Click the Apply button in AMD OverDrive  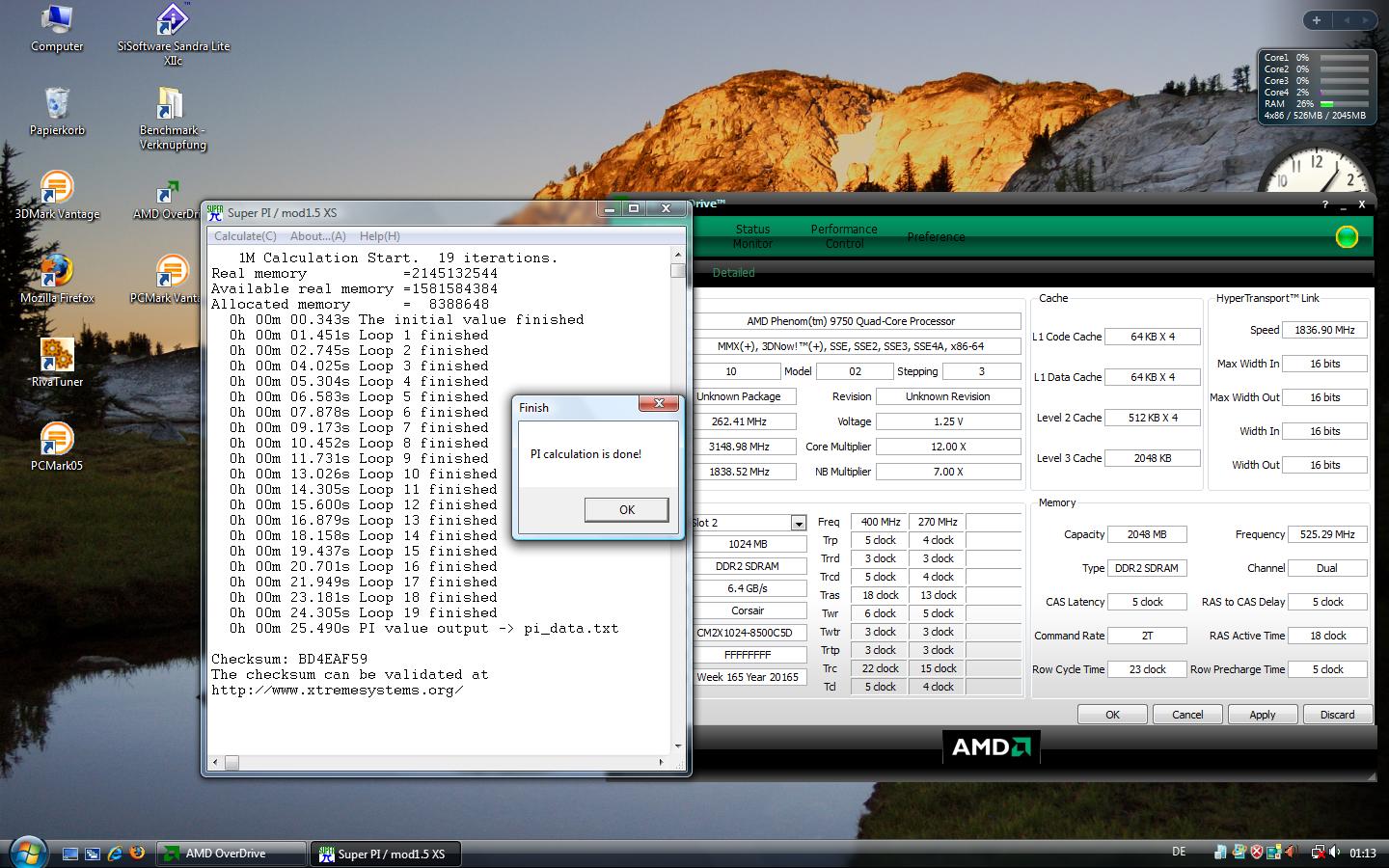click(x=1263, y=715)
